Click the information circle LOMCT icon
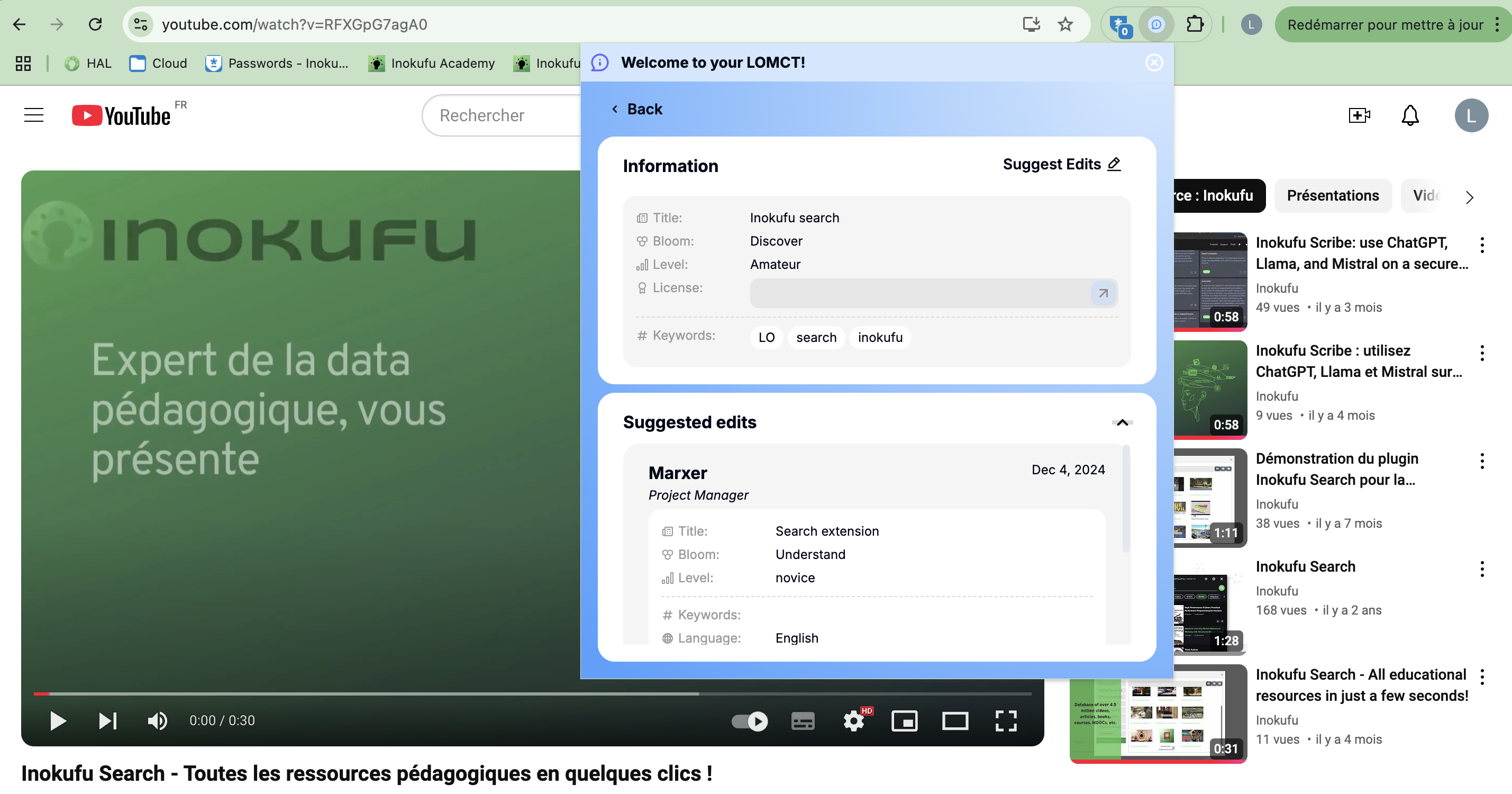The height and width of the screenshot is (794, 1512). point(600,62)
